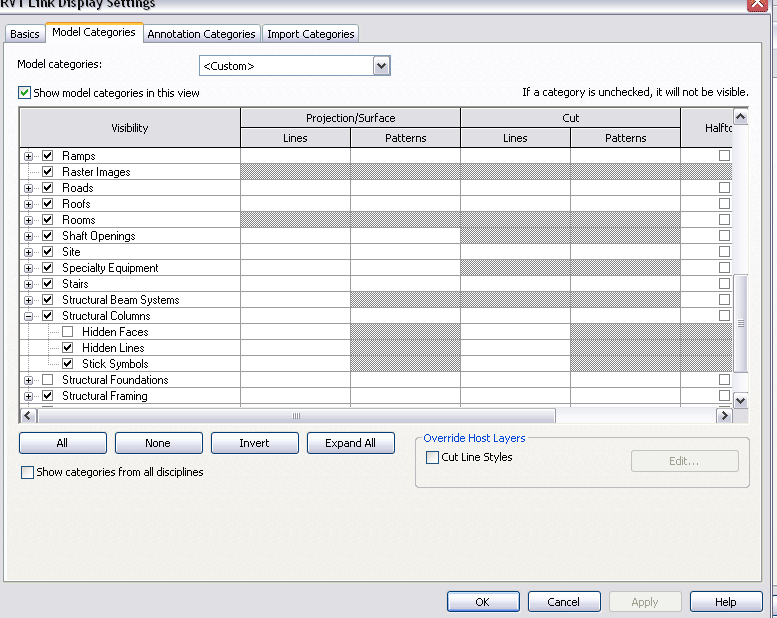Check the Structural Foundations visibility box
Viewport: 777px width, 618px height.
(47, 380)
